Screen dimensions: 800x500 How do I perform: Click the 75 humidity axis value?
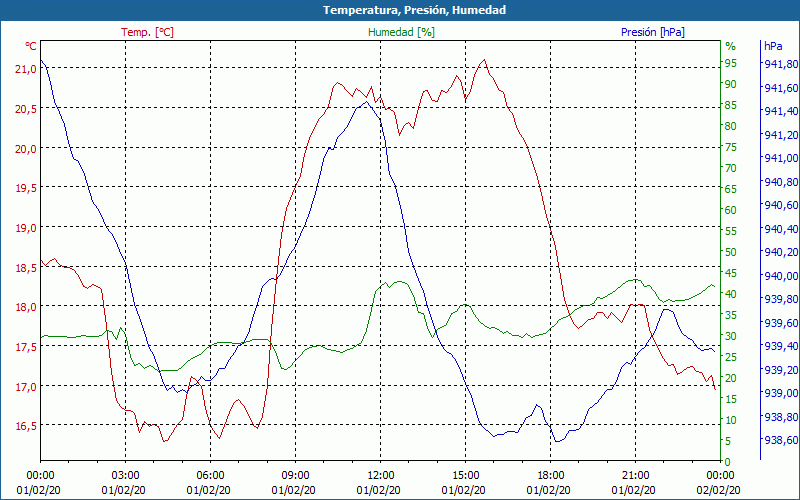(731, 147)
